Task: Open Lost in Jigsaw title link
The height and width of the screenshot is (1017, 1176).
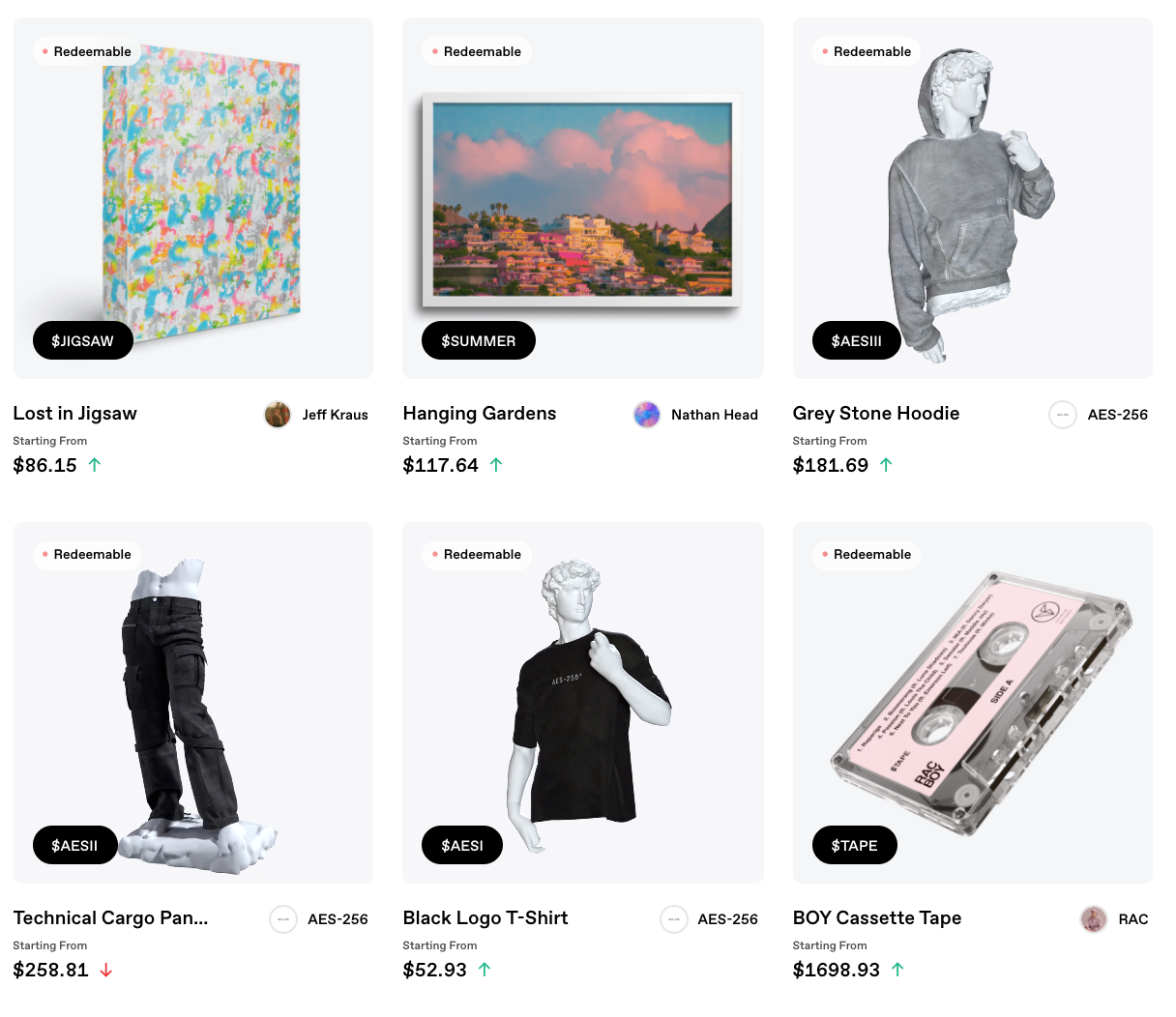Action: 75,414
